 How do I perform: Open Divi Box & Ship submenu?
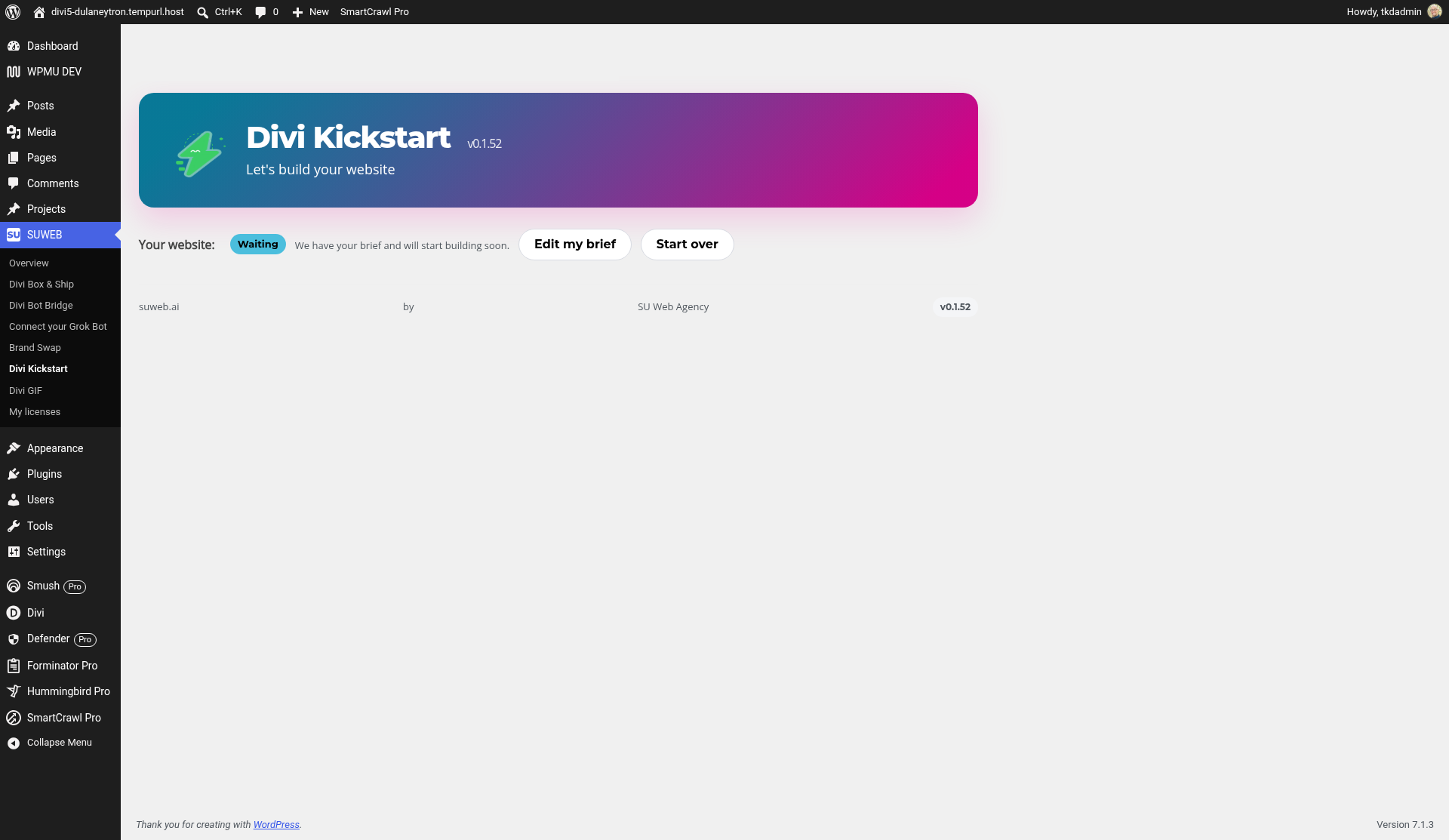coord(42,285)
